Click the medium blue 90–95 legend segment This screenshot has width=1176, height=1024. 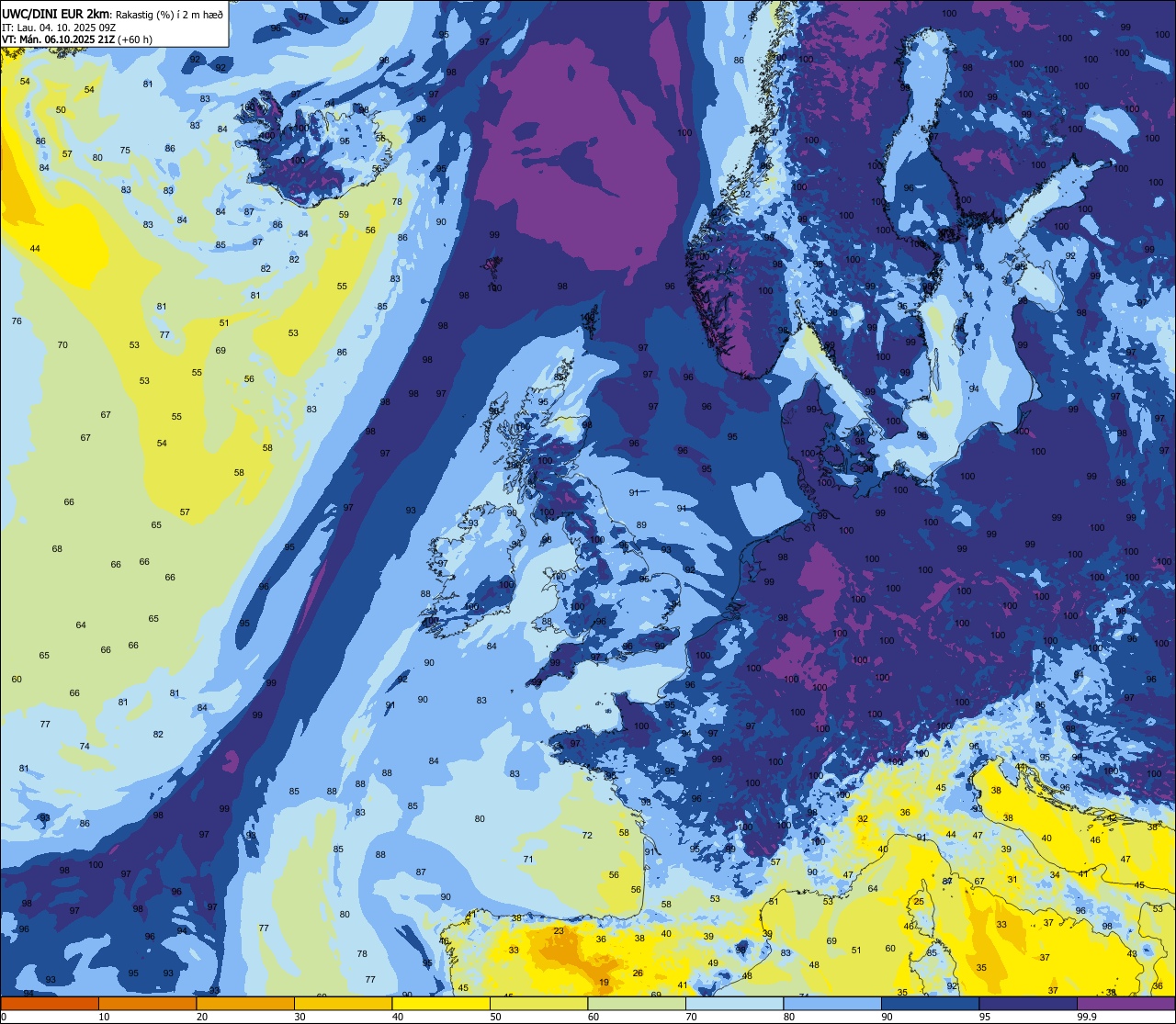click(x=930, y=1003)
